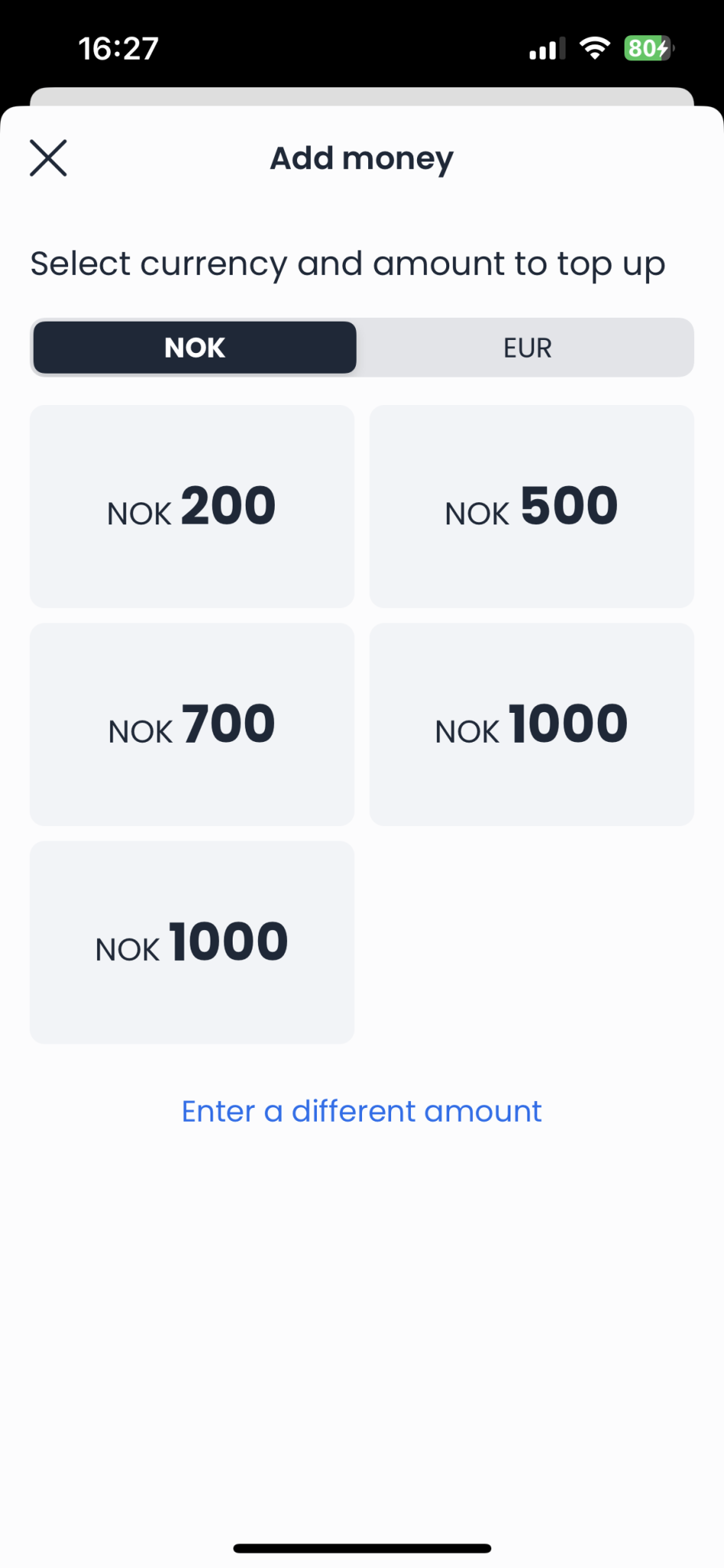Image resolution: width=724 pixels, height=1568 pixels.
Task: Tap the Add money title
Action: (x=361, y=158)
